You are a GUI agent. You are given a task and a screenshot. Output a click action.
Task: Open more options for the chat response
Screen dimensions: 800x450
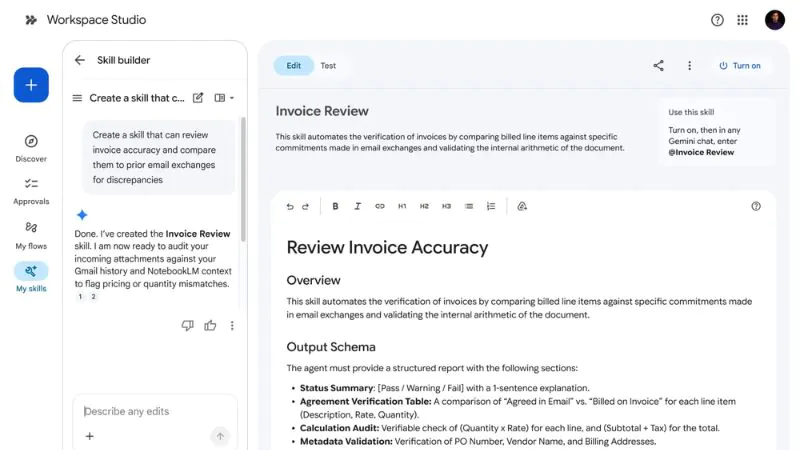pos(232,326)
